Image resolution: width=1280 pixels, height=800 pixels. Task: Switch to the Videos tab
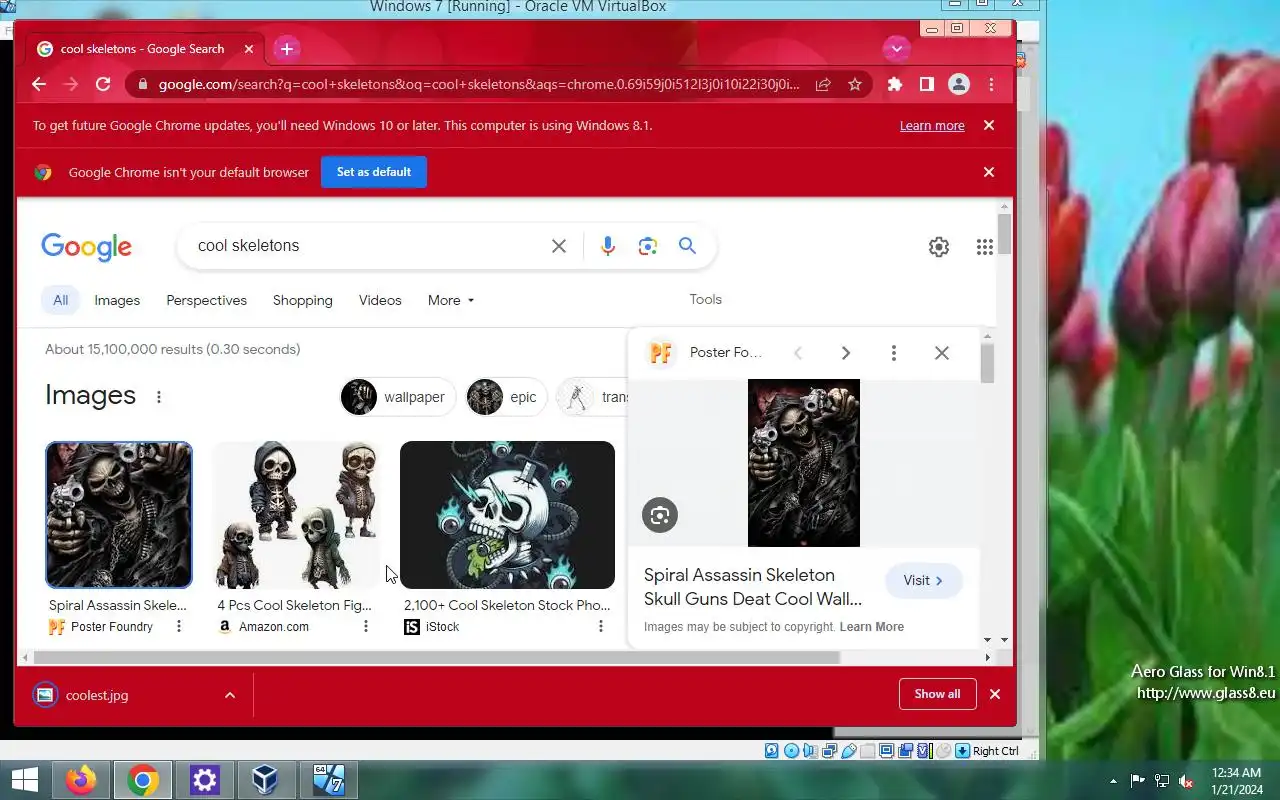(x=380, y=300)
